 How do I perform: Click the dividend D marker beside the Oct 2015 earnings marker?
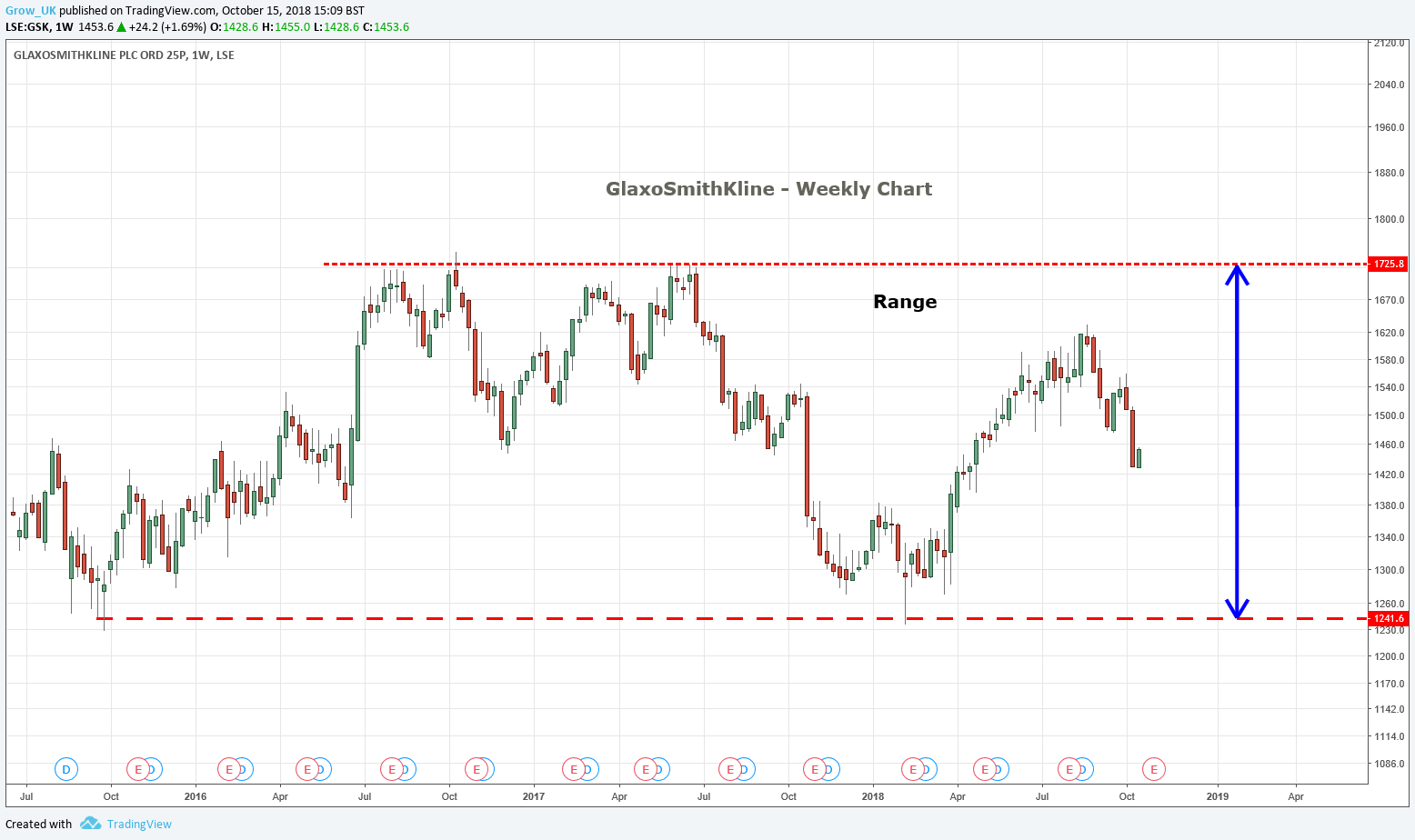point(156,770)
